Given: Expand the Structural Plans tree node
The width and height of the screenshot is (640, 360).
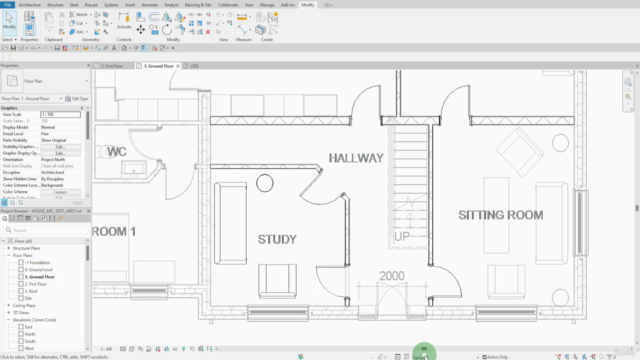Looking at the screenshot, I should pos(9,248).
